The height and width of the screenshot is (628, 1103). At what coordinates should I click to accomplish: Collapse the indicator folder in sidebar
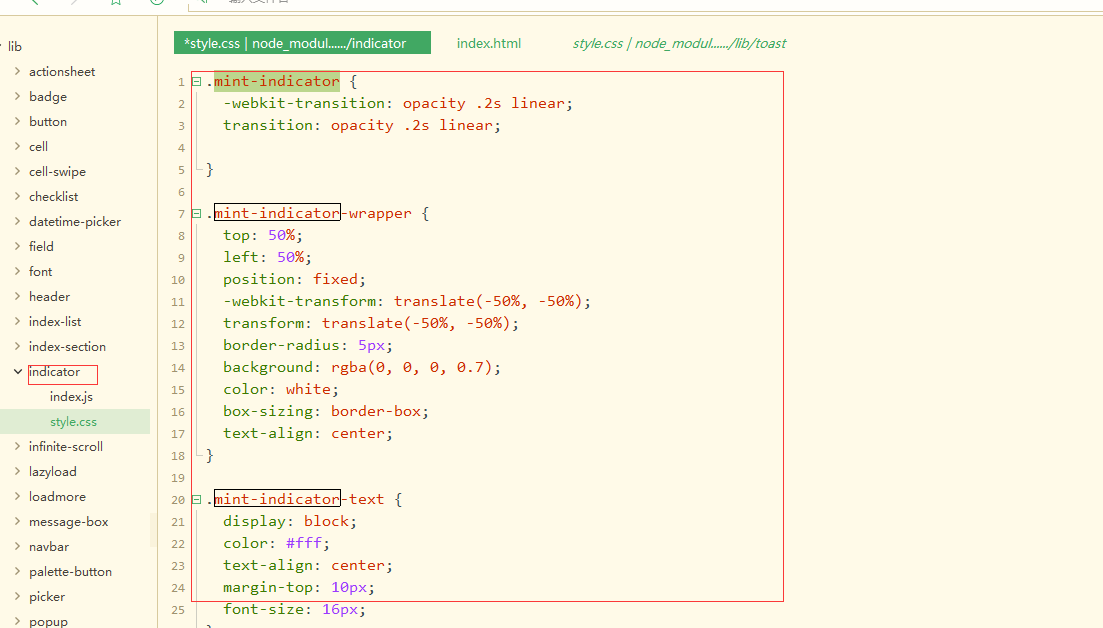click(x=16, y=373)
